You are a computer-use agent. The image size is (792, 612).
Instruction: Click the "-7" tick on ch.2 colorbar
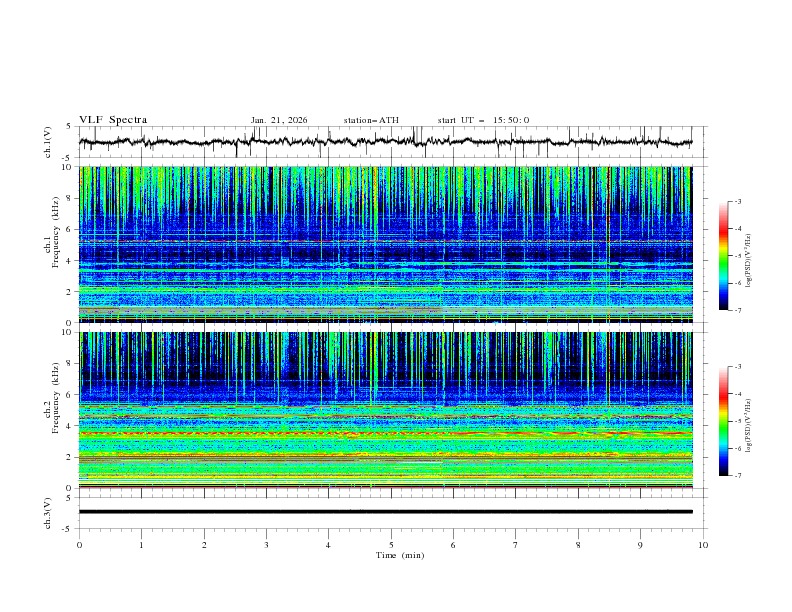coord(737,476)
